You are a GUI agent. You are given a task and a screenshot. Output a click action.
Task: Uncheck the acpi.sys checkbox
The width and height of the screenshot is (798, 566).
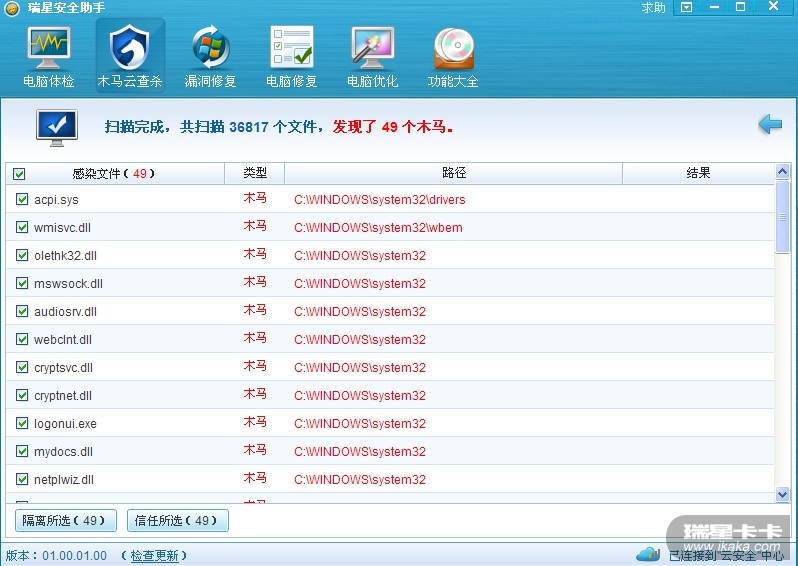22,199
